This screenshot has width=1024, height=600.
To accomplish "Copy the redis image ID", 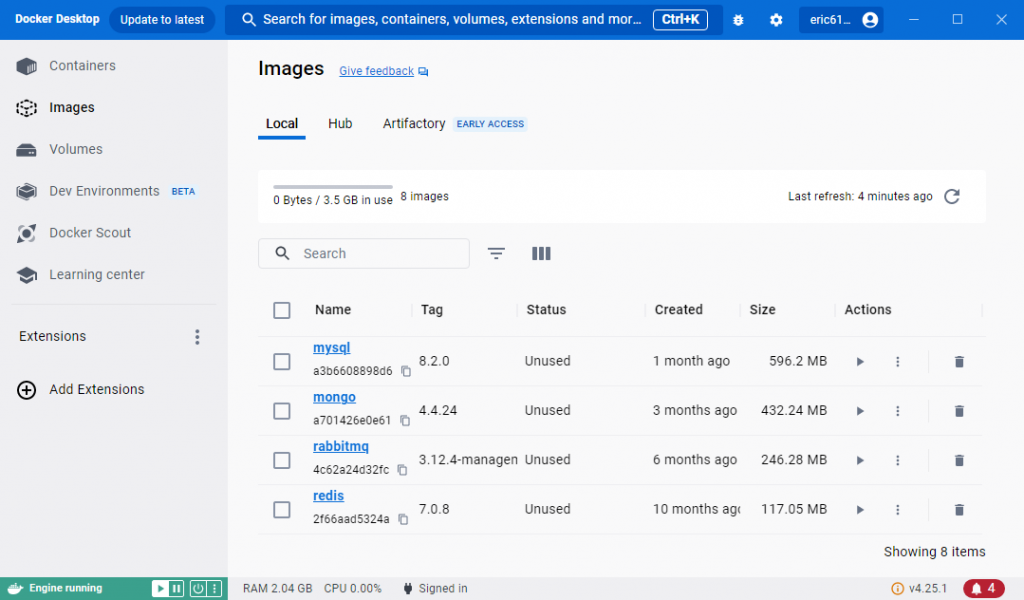I will coord(403,519).
